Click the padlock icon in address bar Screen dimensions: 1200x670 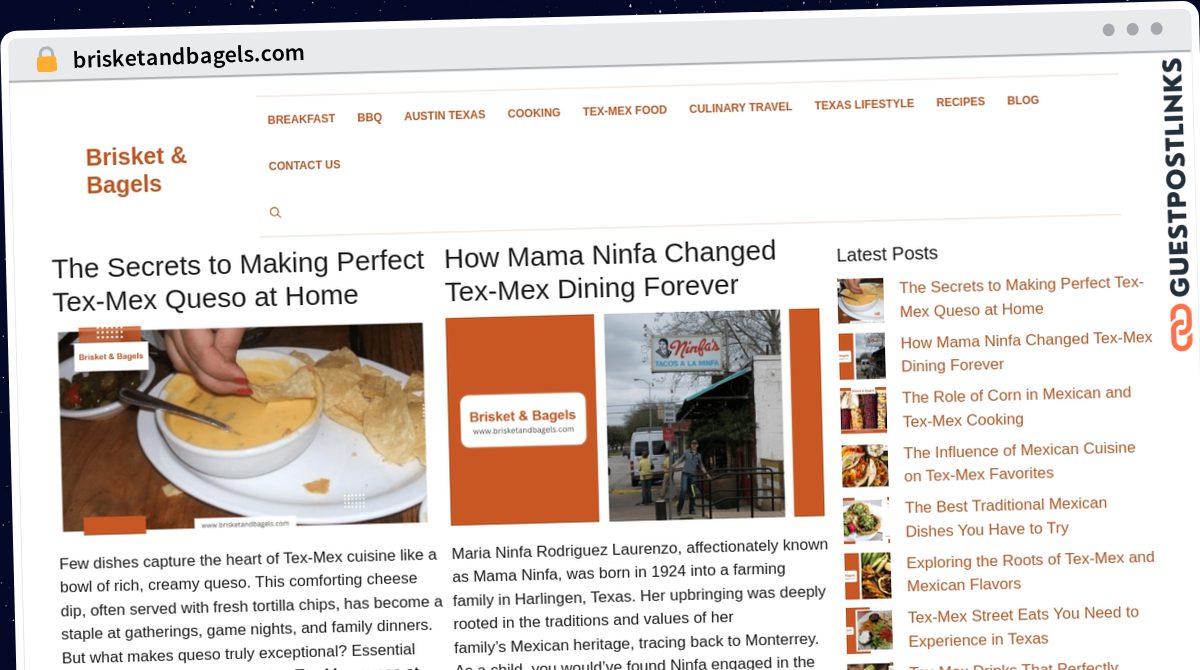point(46,60)
